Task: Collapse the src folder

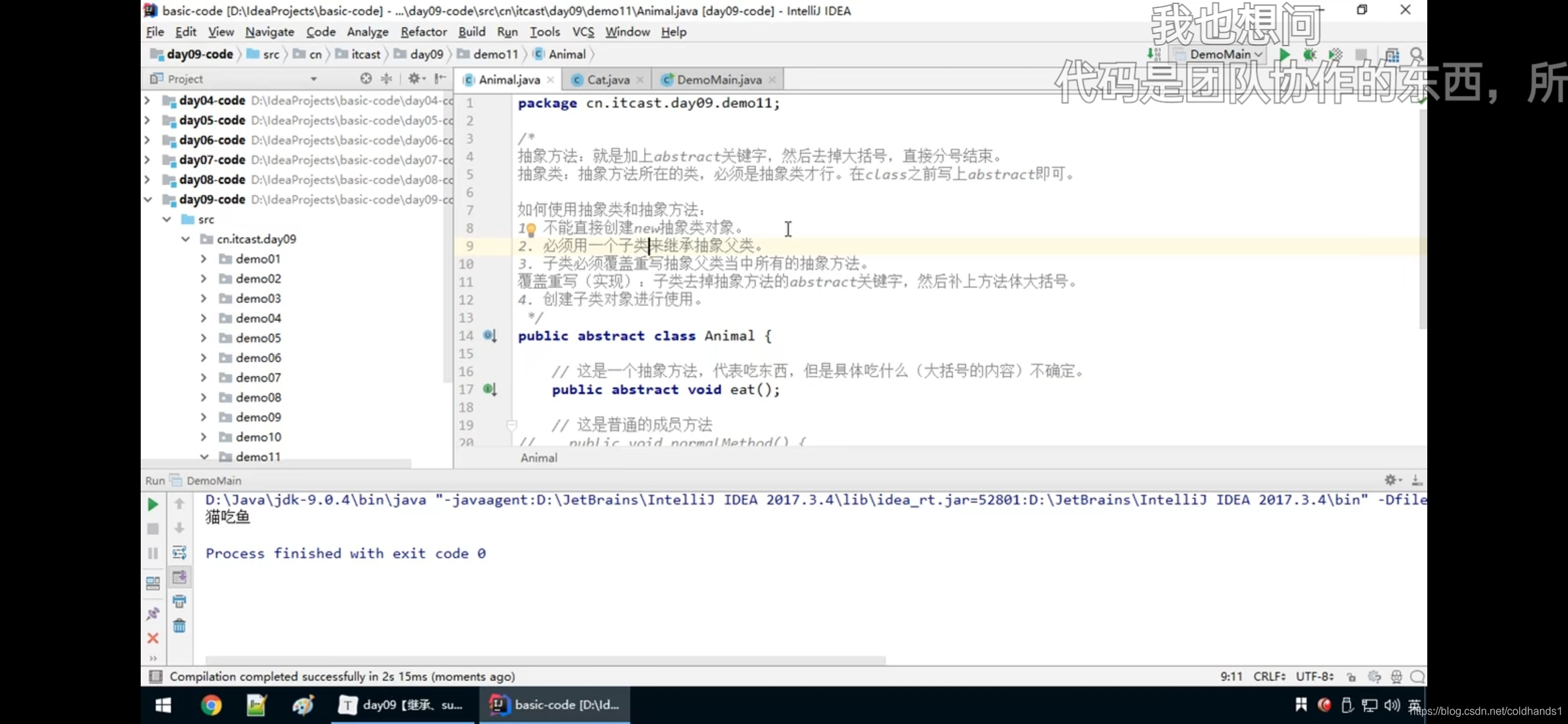Action: click(166, 219)
